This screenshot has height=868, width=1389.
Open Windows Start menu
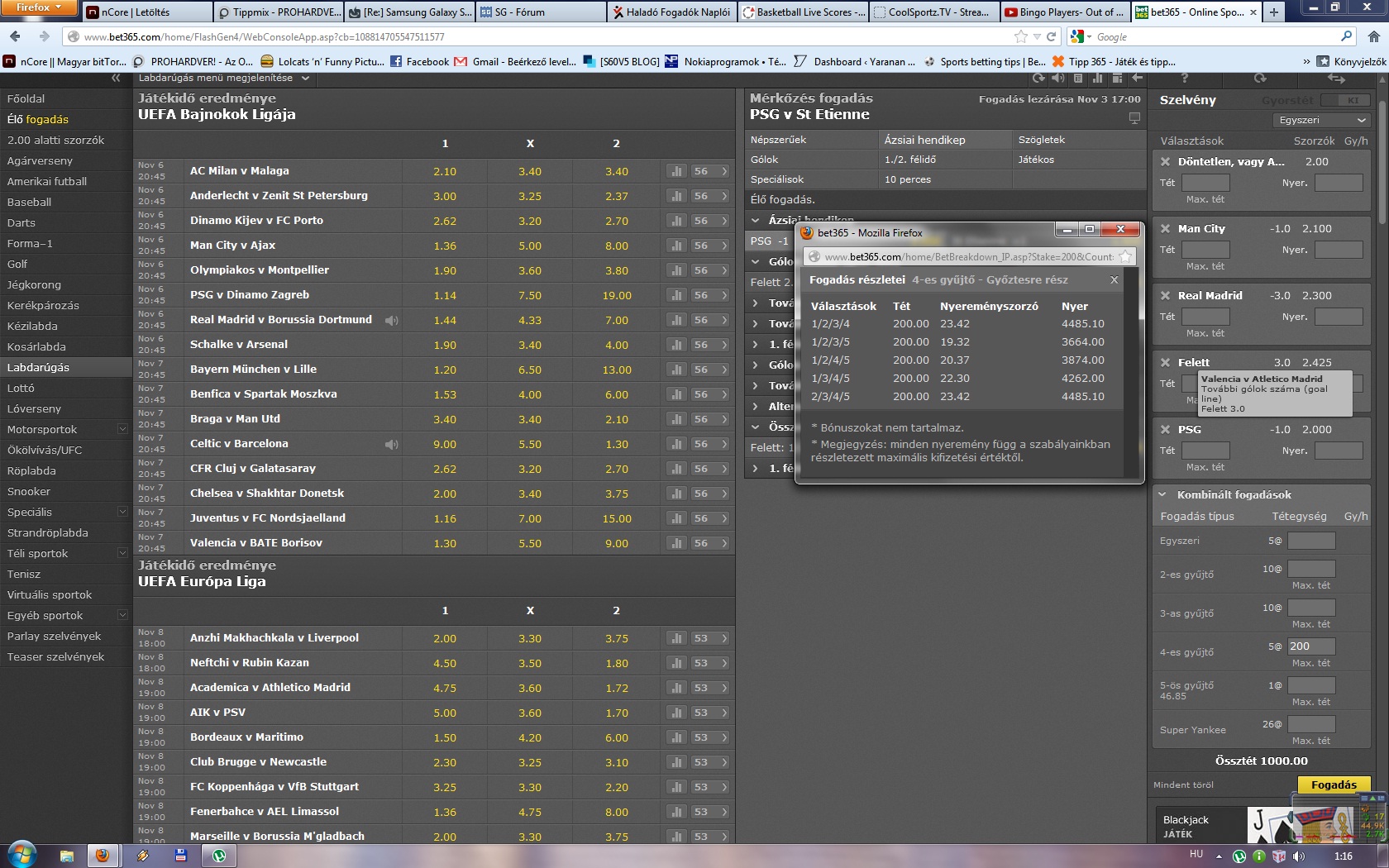[21, 855]
